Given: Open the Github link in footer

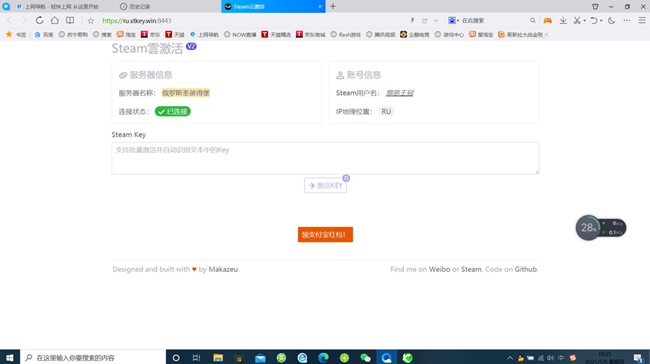Looking at the screenshot, I should pos(526,269).
